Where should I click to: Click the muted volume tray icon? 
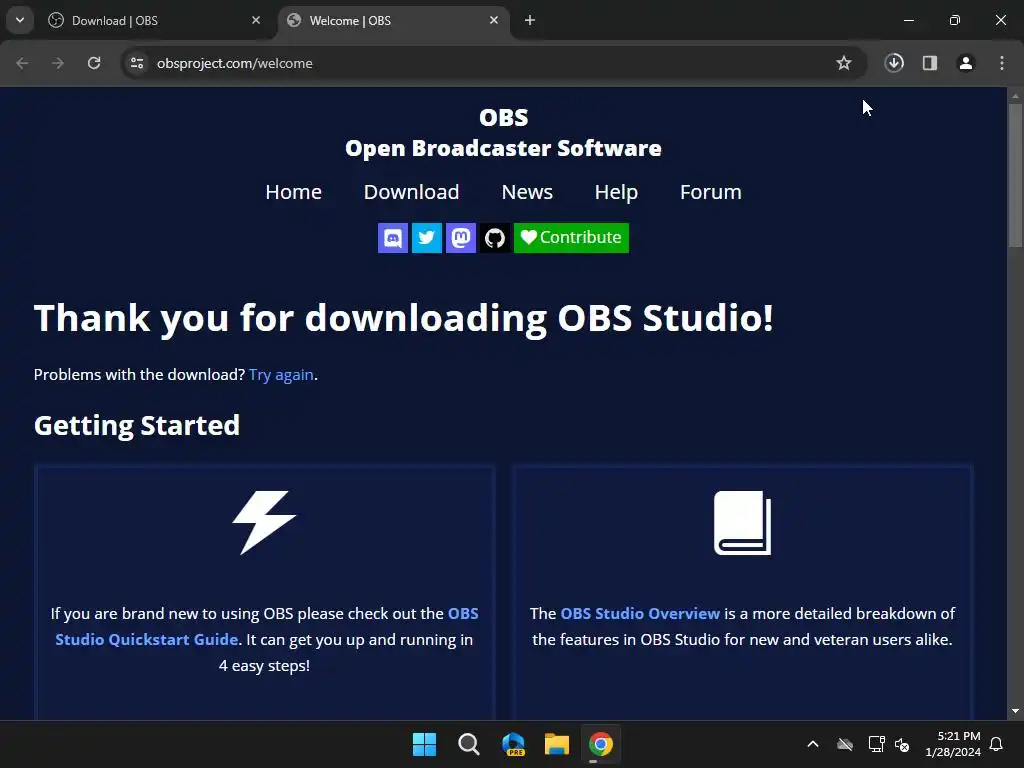pyautogui.click(x=903, y=744)
